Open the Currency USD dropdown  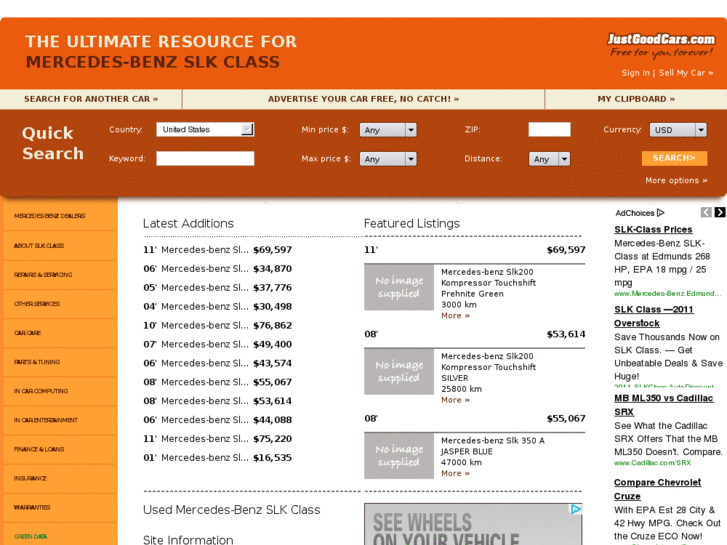click(x=678, y=130)
